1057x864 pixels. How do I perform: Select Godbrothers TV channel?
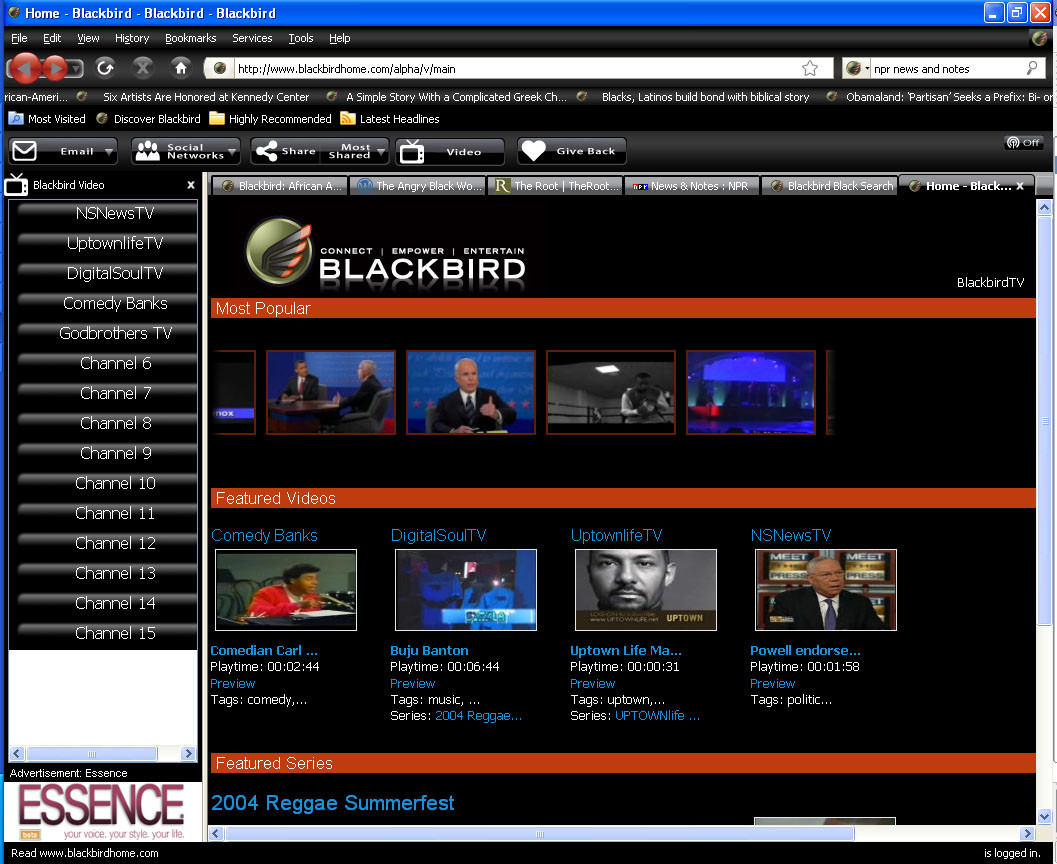108,333
